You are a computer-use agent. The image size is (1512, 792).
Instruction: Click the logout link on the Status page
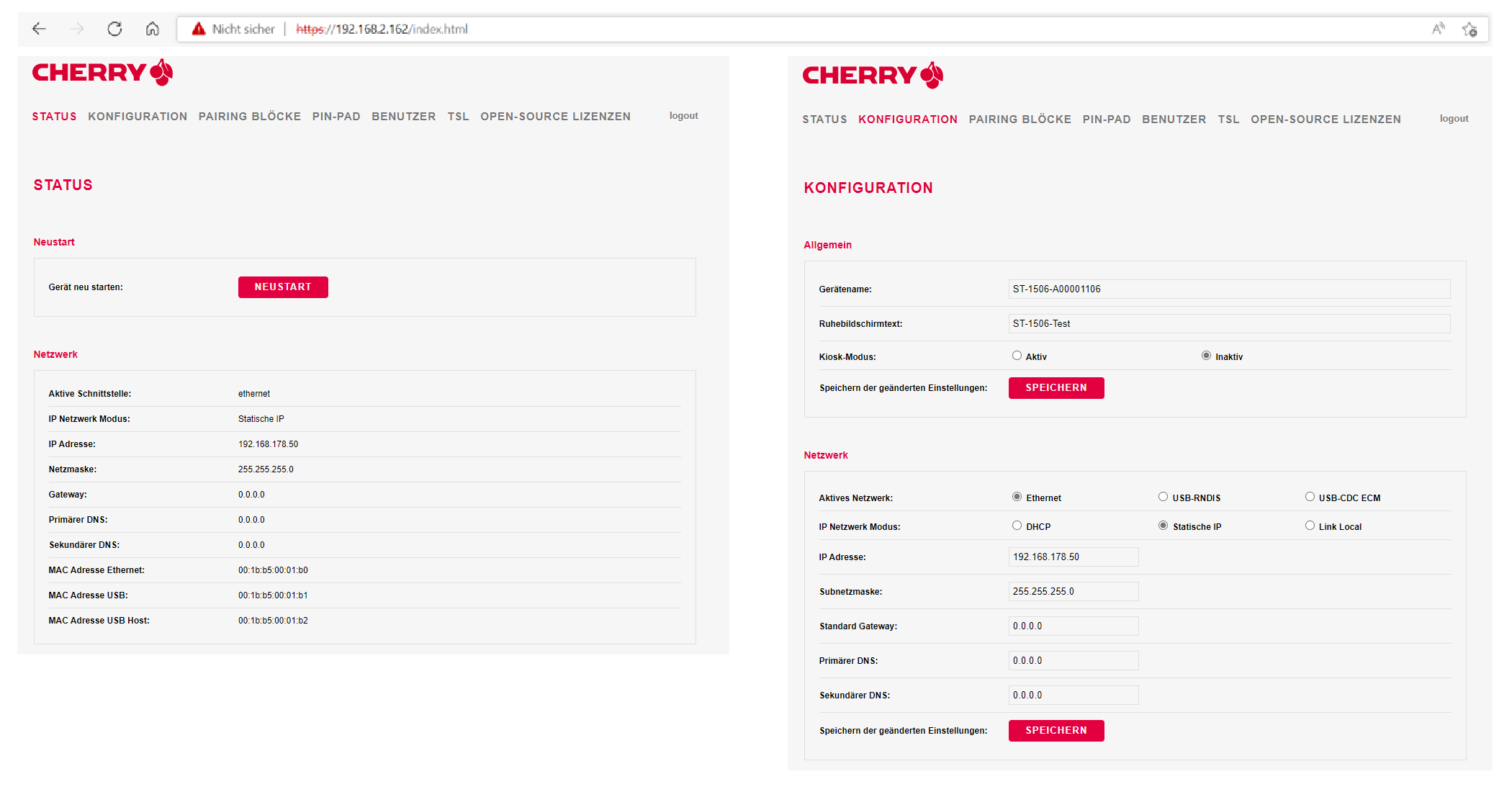[683, 116]
